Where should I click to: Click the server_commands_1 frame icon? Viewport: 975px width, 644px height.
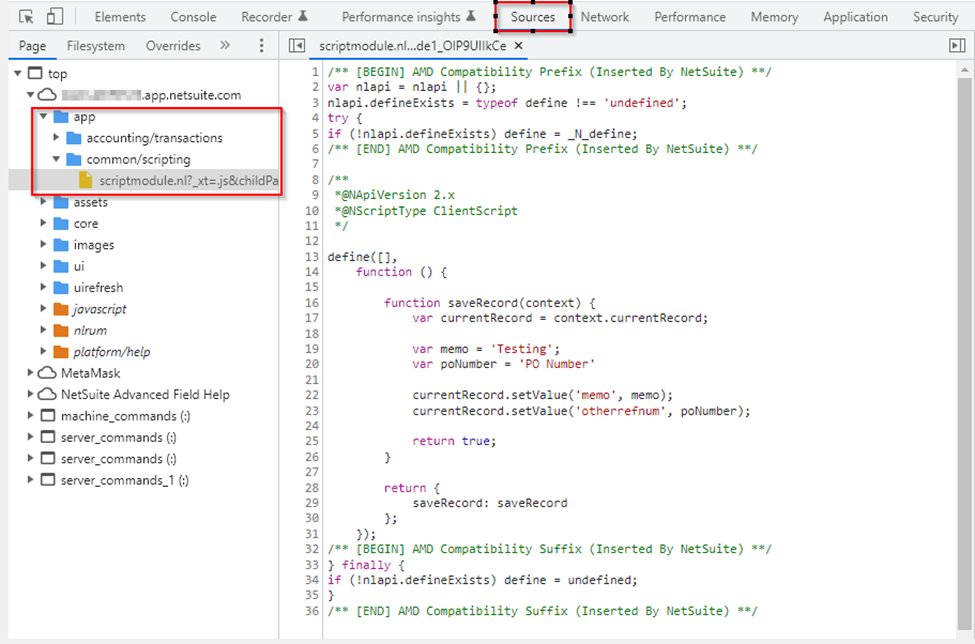pyautogui.click(x=47, y=480)
